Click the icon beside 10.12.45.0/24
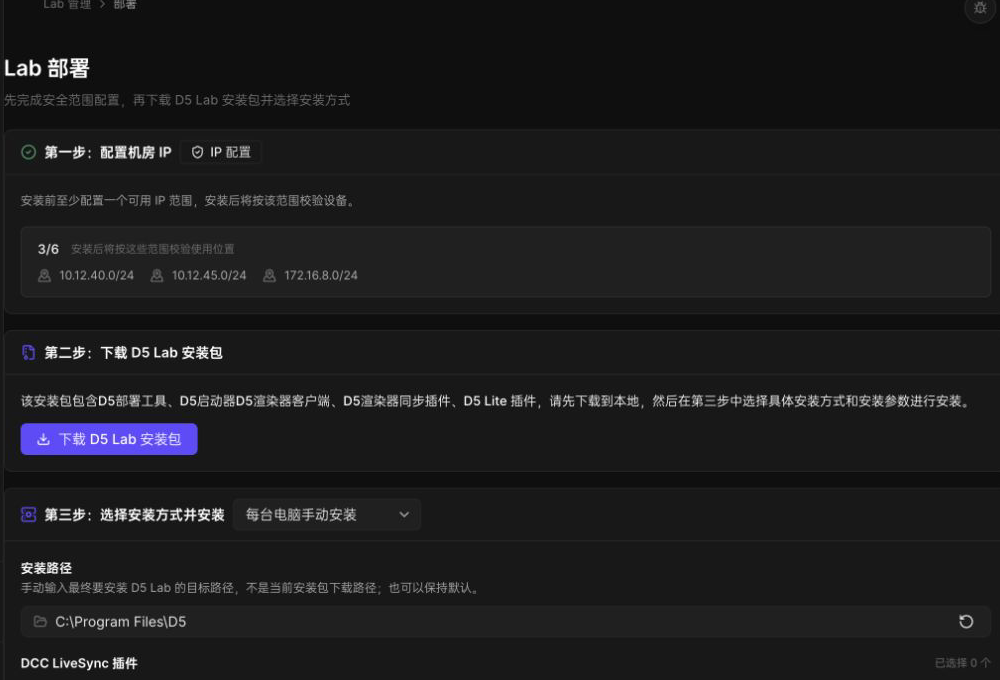The width and height of the screenshot is (1000, 680). tap(157, 276)
